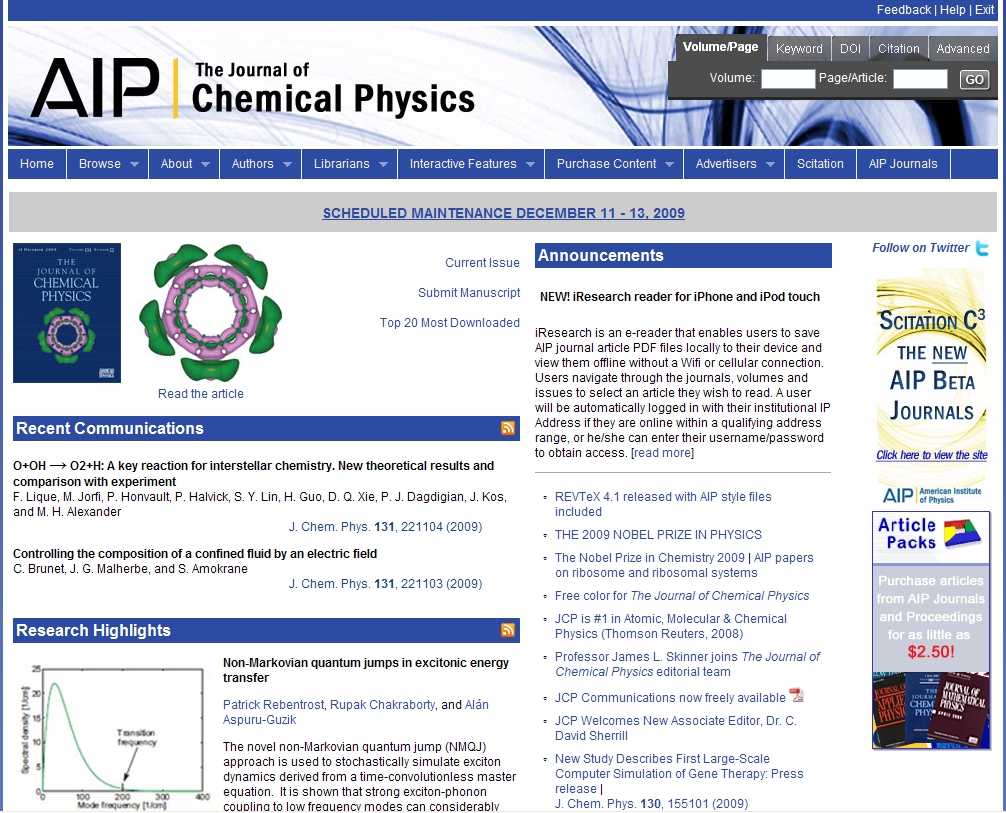Image resolution: width=1006 pixels, height=813 pixels.
Task: Open the Non-Markovian quantum jumps highlight title
Action: 366,670
